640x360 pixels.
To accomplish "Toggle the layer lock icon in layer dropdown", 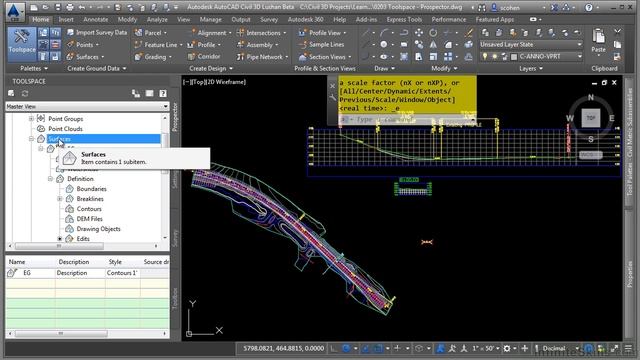I will point(504,57).
